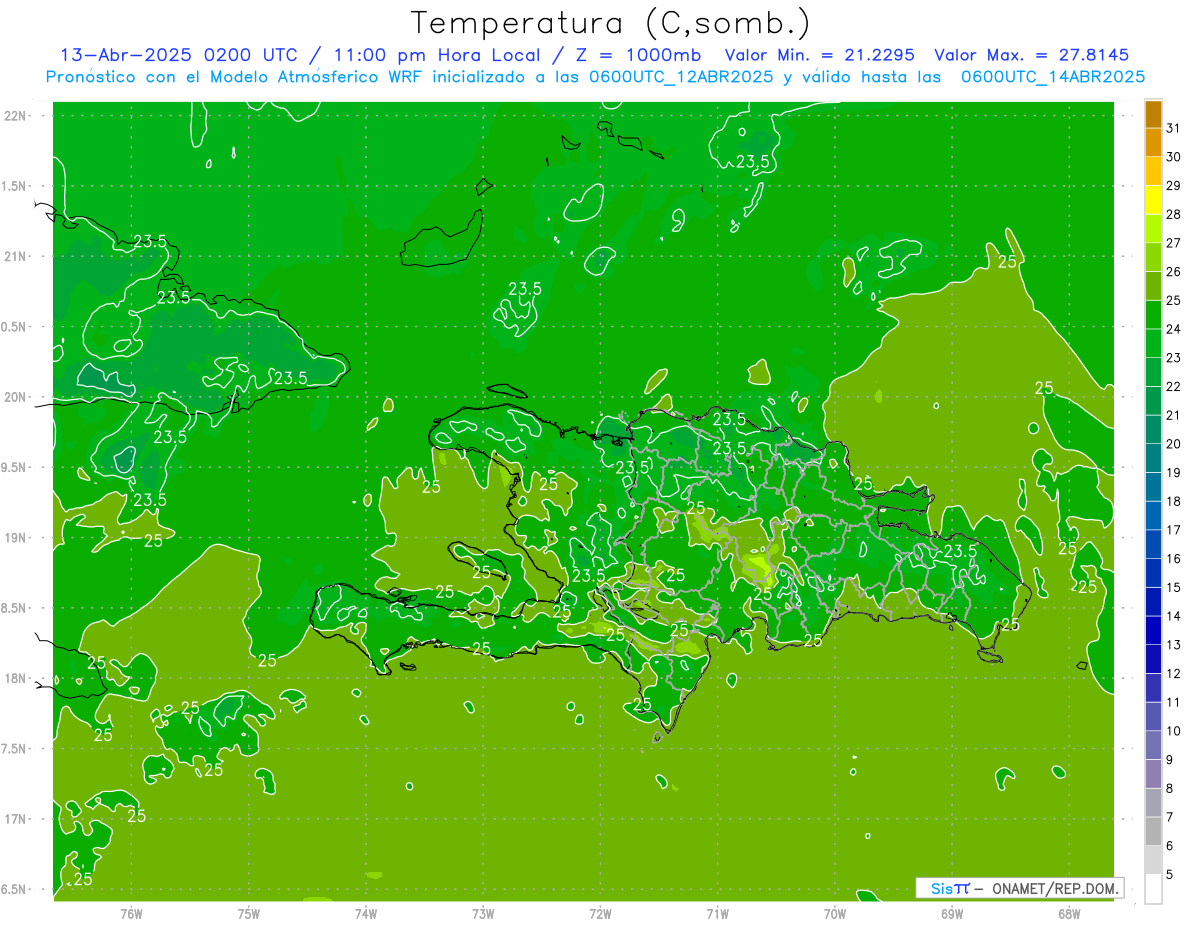Click the 72W longitude axis label
The width and height of the screenshot is (1200, 927).
point(600,913)
